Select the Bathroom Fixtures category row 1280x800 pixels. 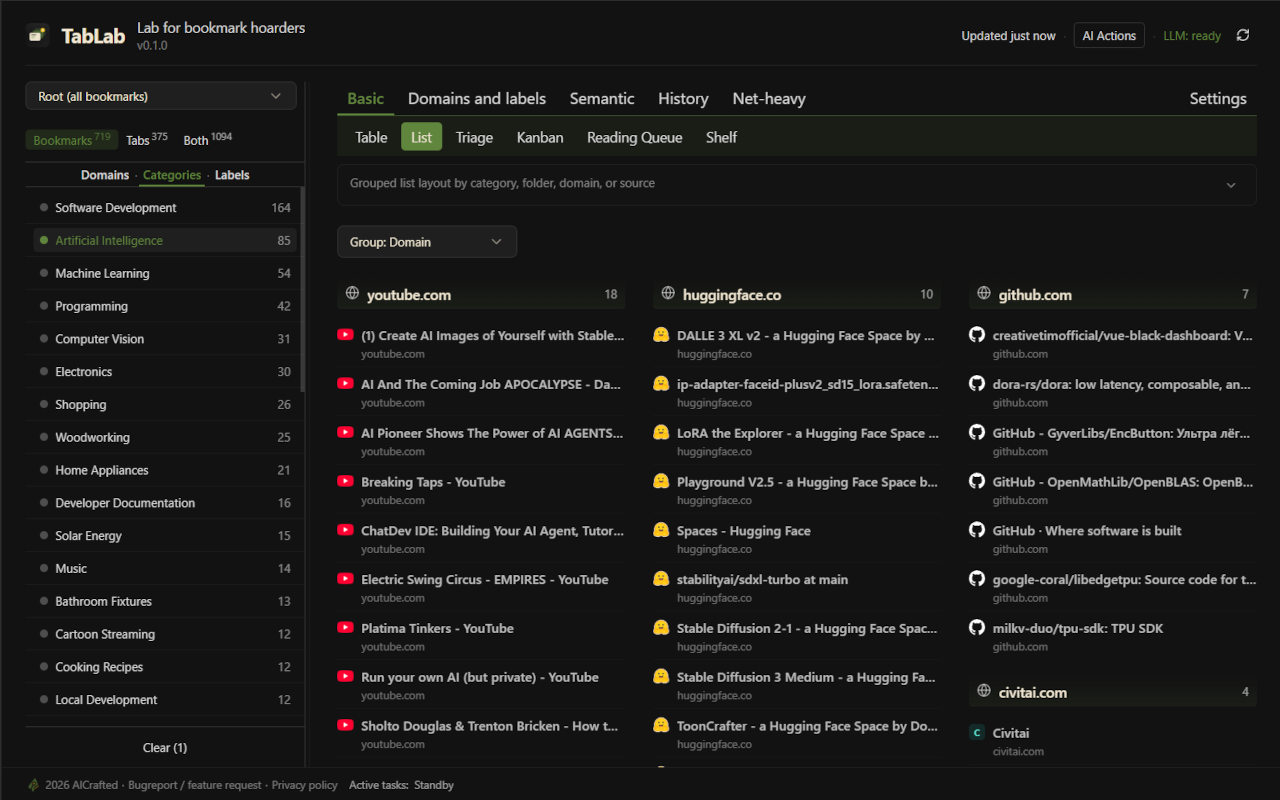tap(165, 601)
